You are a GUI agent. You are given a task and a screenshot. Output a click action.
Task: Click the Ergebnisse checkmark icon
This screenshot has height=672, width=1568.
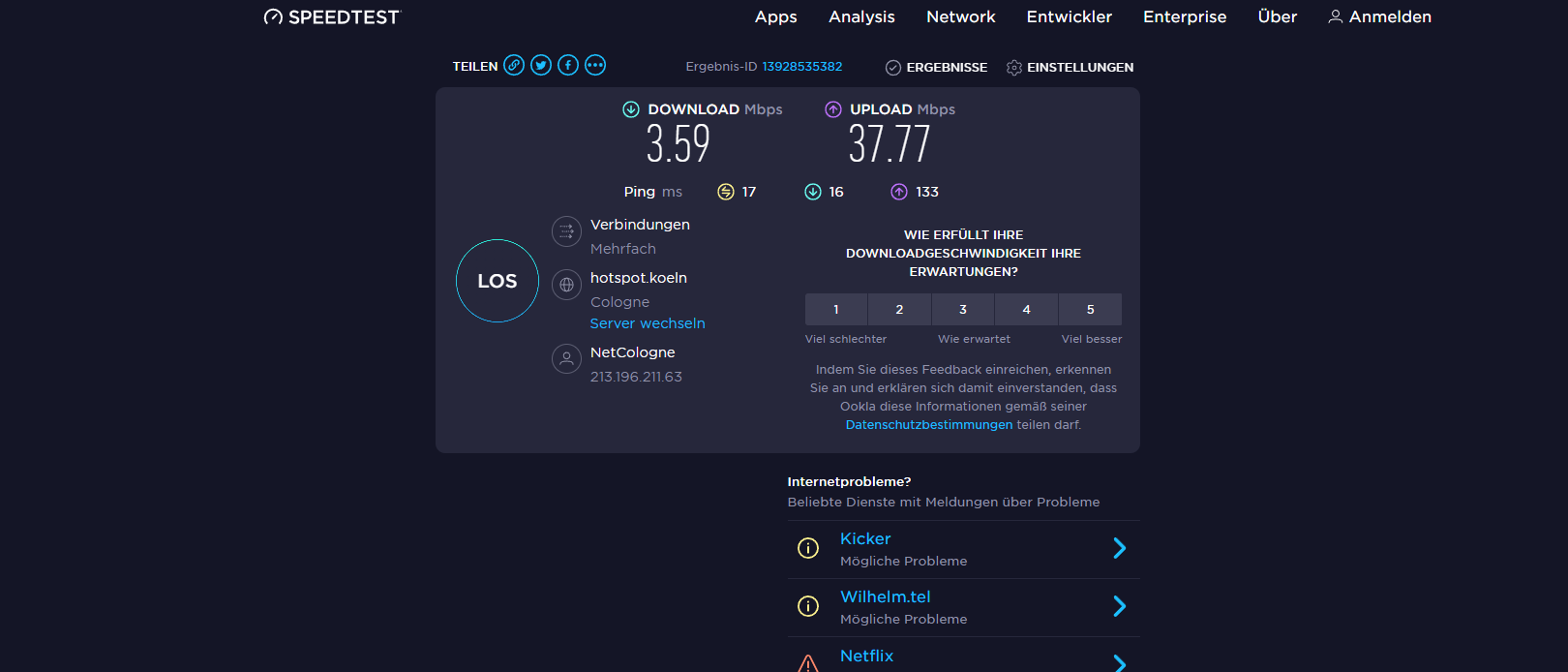click(x=893, y=67)
